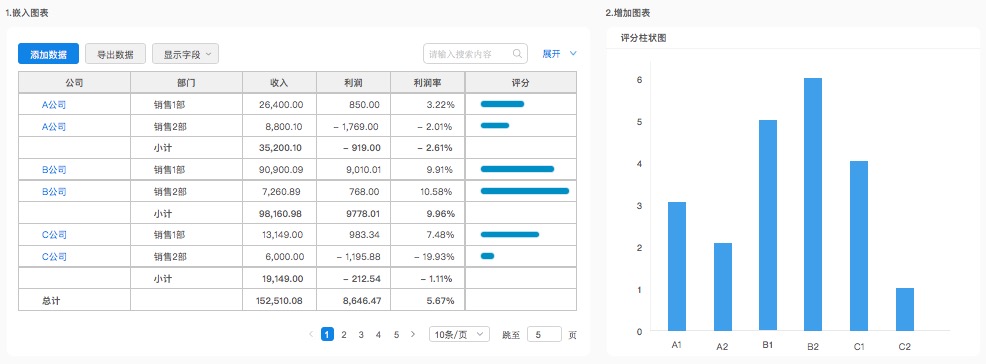
Task: Select page 2 in pagination
Action: (344, 334)
